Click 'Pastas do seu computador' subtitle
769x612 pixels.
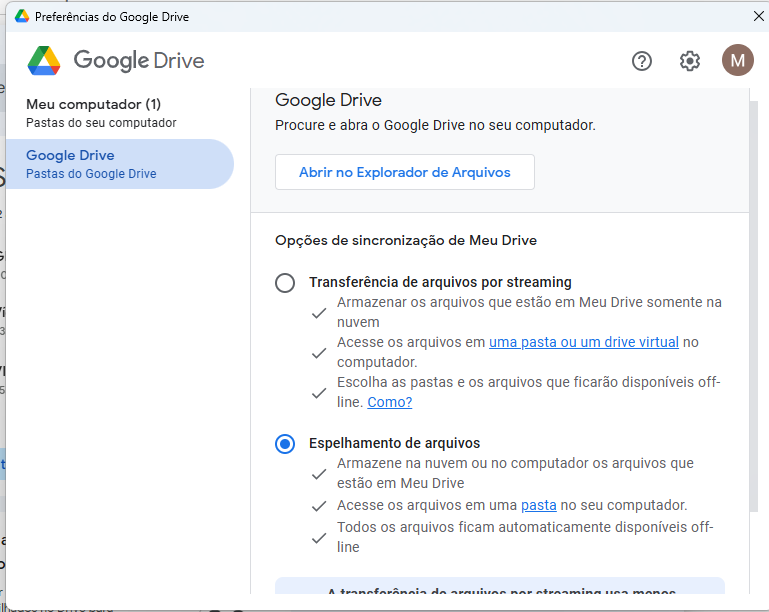click(x=101, y=123)
